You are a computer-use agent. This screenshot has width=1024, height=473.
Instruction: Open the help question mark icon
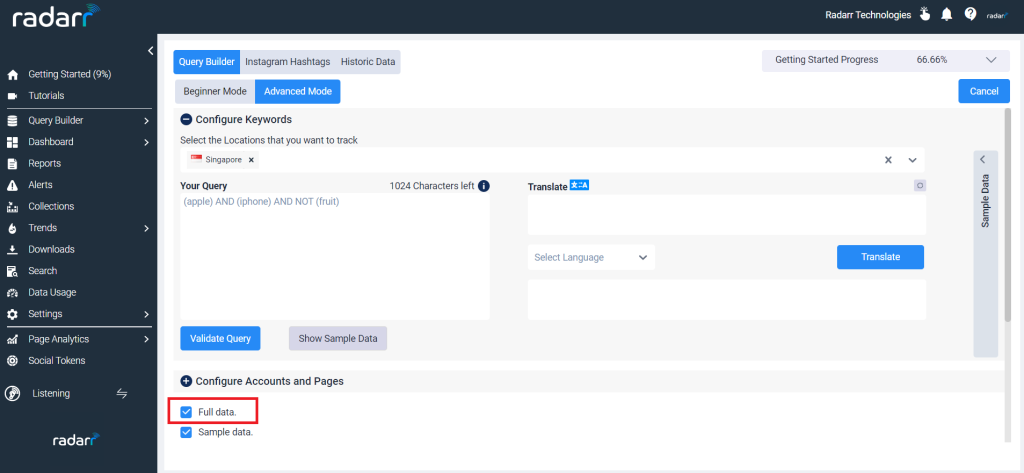[970, 14]
